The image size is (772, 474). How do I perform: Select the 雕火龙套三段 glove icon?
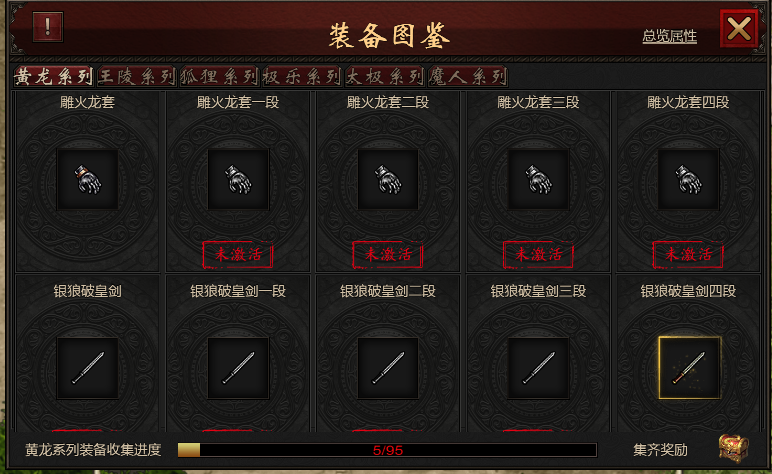[538, 180]
